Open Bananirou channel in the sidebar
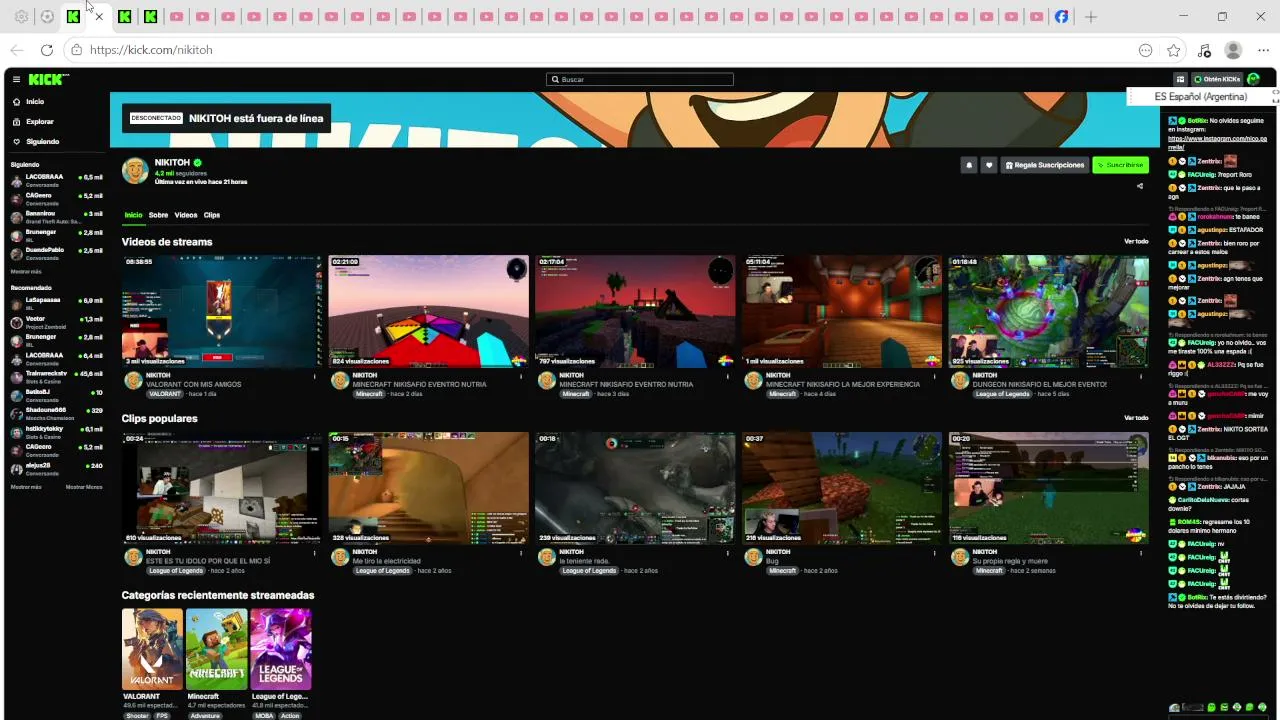 (x=56, y=217)
